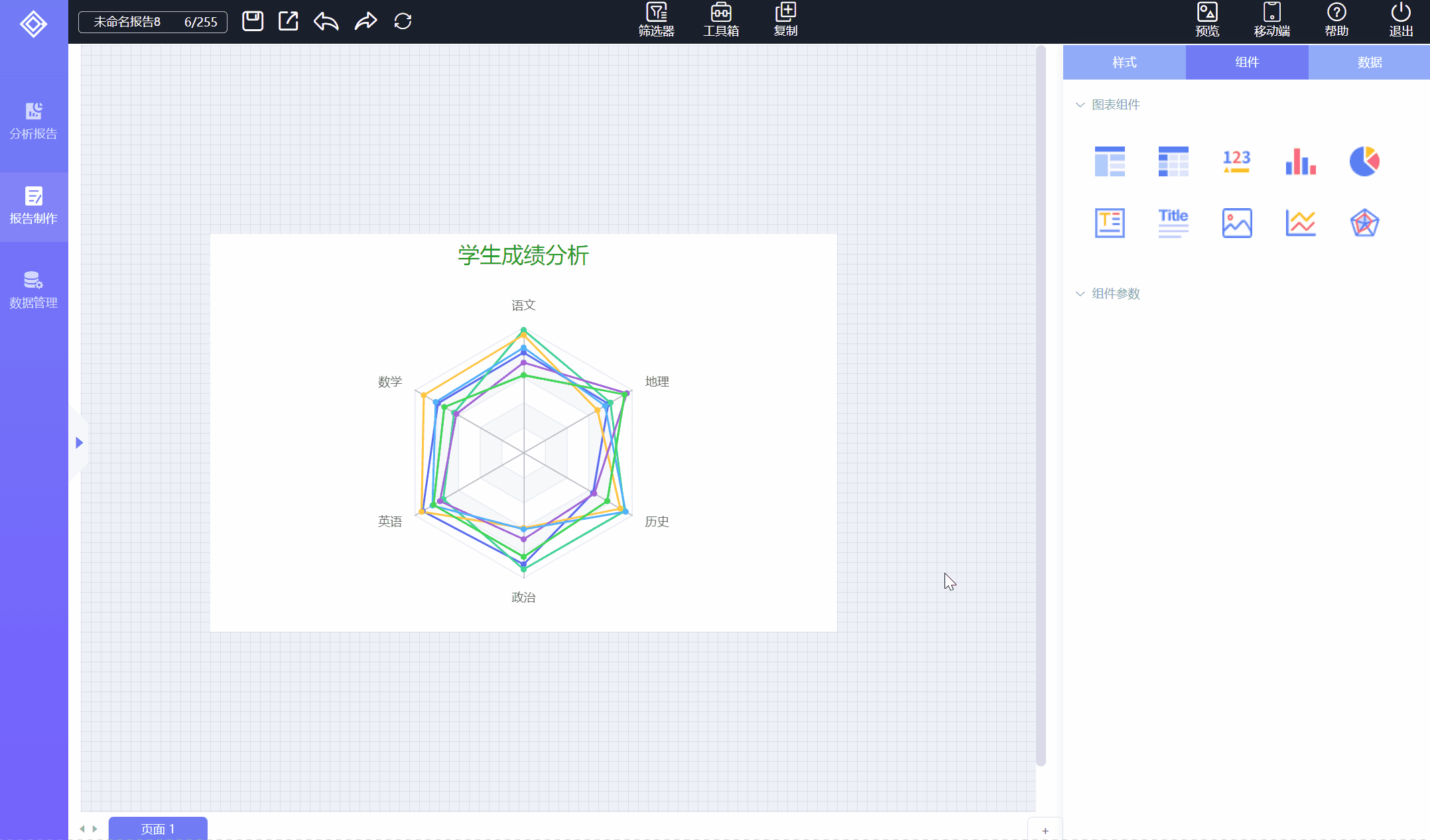This screenshot has width=1430, height=840.
Task: Open 分析报告 in the sidebar
Action: [x=34, y=122]
